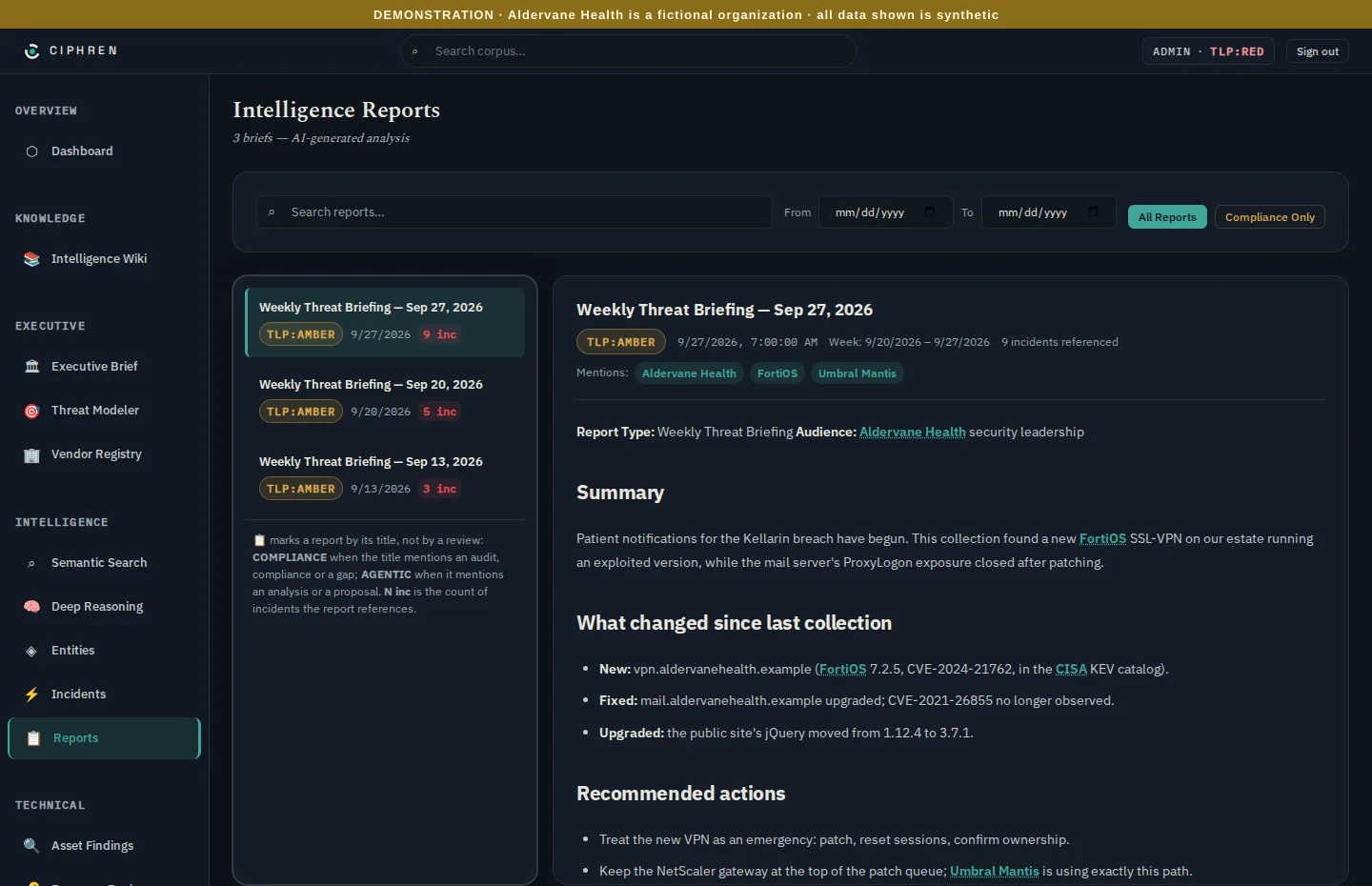Image resolution: width=1372 pixels, height=886 pixels.
Task: Click the Incidents lightning bolt icon
Action: coord(32,695)
